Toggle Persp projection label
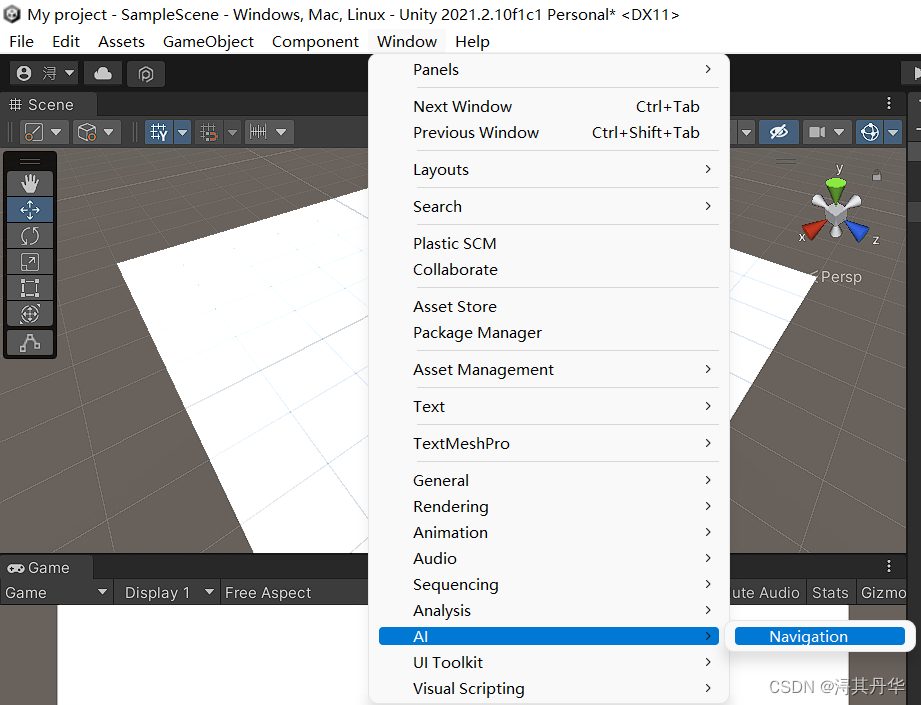This screenshot has width=921, height=705. tap(841, 277)
